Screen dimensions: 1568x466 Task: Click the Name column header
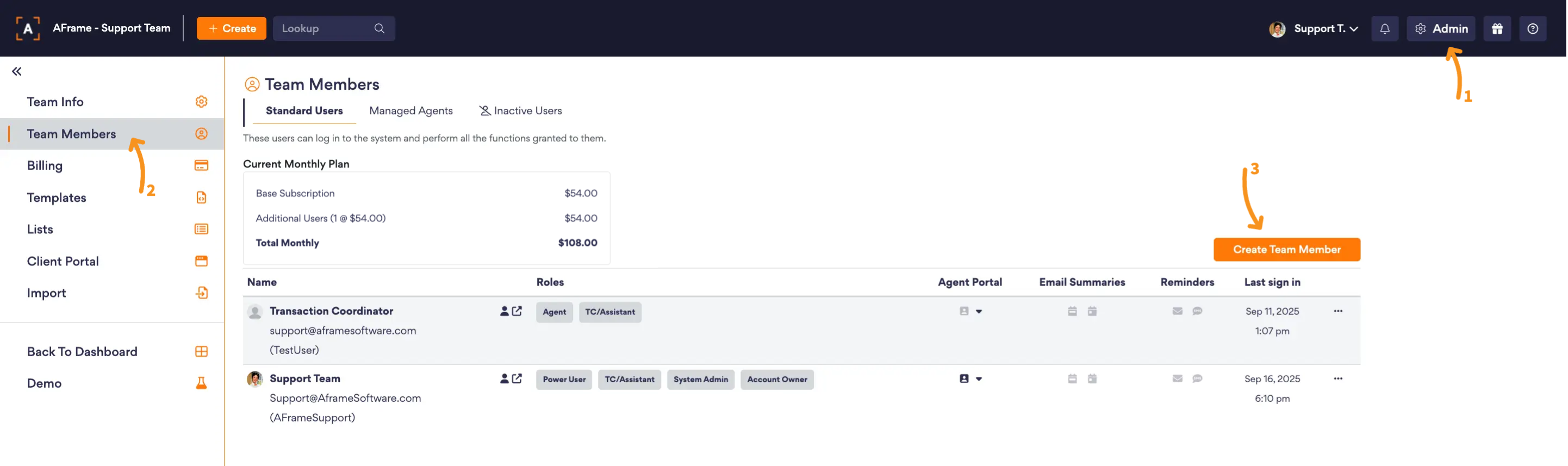pos(262,283)
